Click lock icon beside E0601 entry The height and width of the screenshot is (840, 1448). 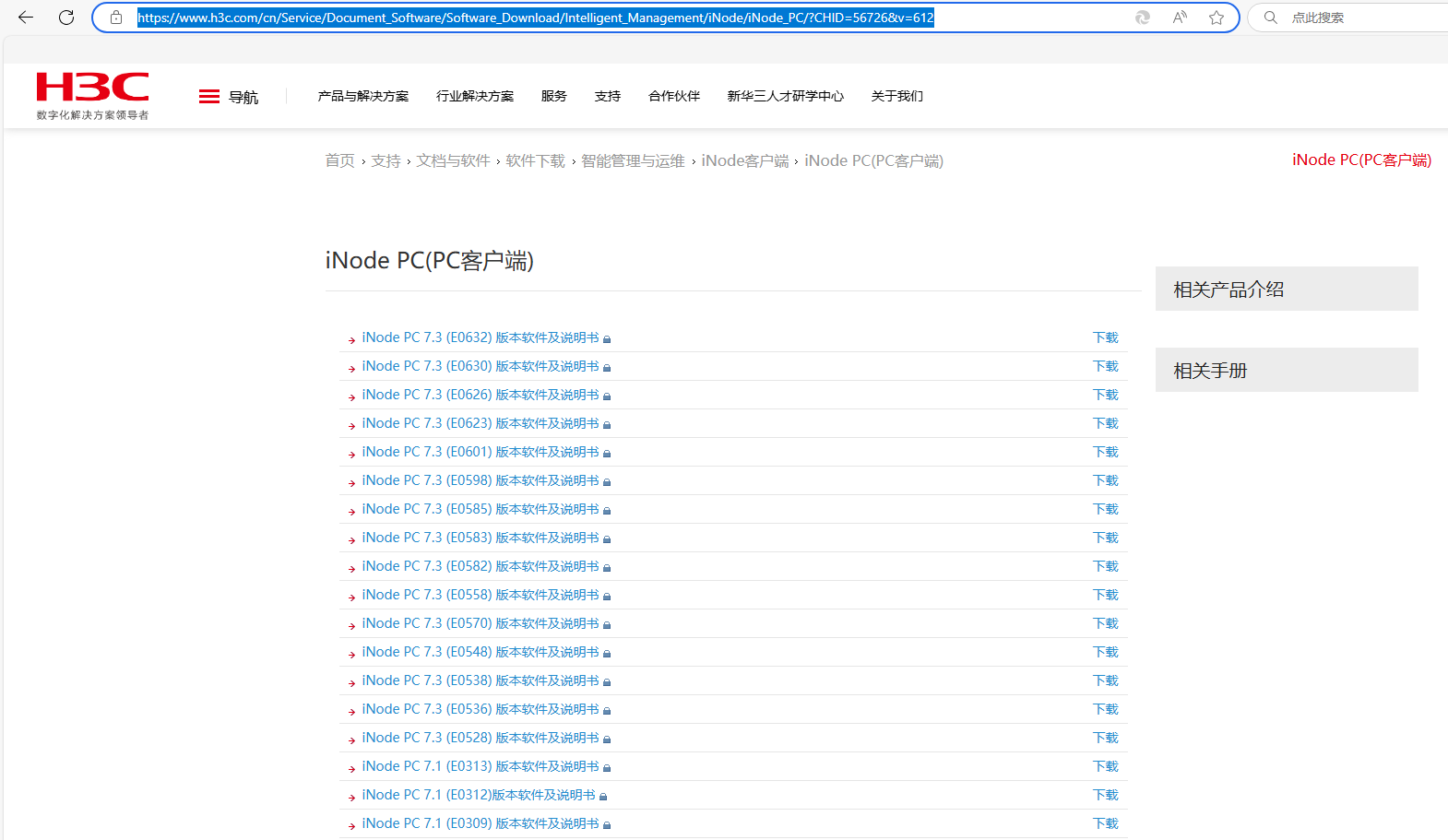point(607,454)
